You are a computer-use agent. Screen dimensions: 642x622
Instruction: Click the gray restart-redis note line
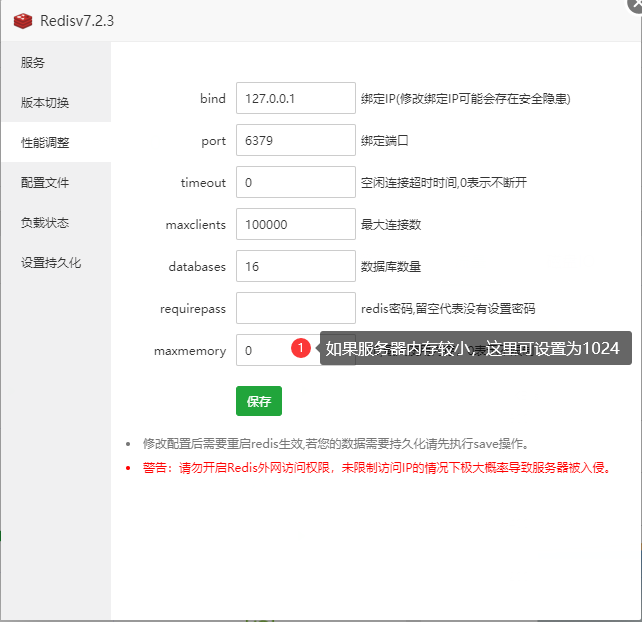337,443
